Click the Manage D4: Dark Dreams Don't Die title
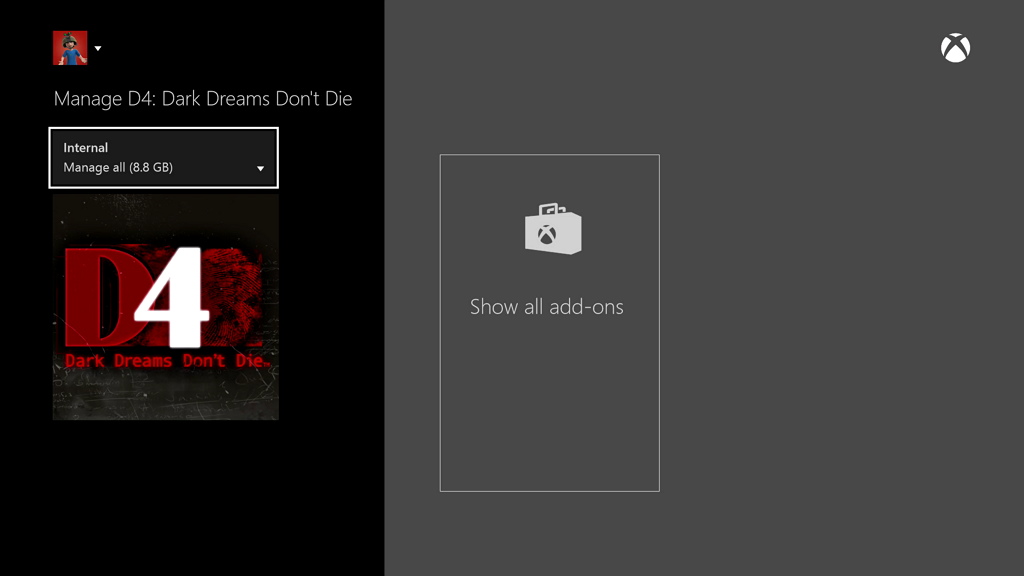This screenshot has height=576, width=1024. tap(203, 99)
